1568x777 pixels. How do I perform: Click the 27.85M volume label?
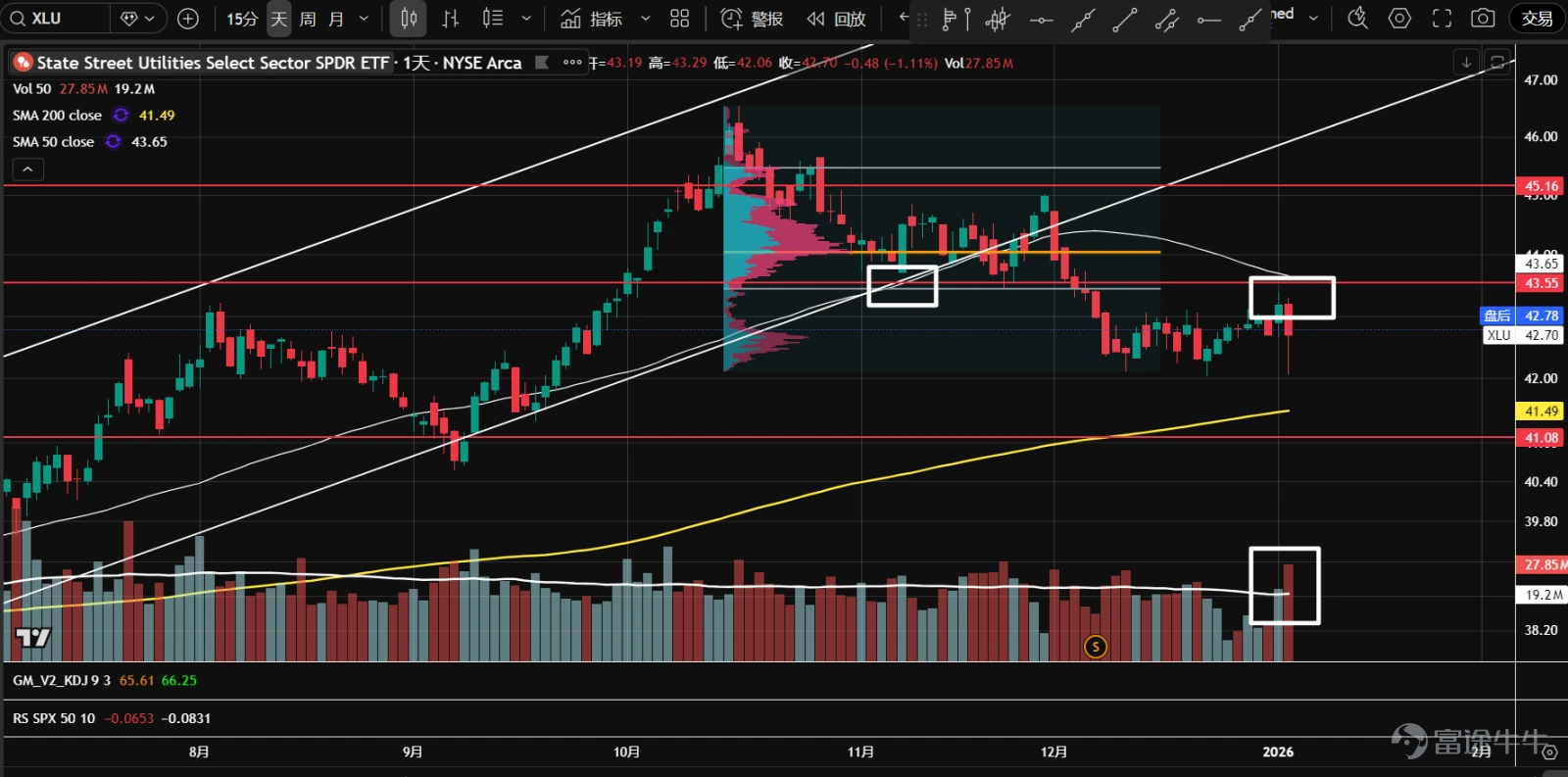click(1542, 564)
